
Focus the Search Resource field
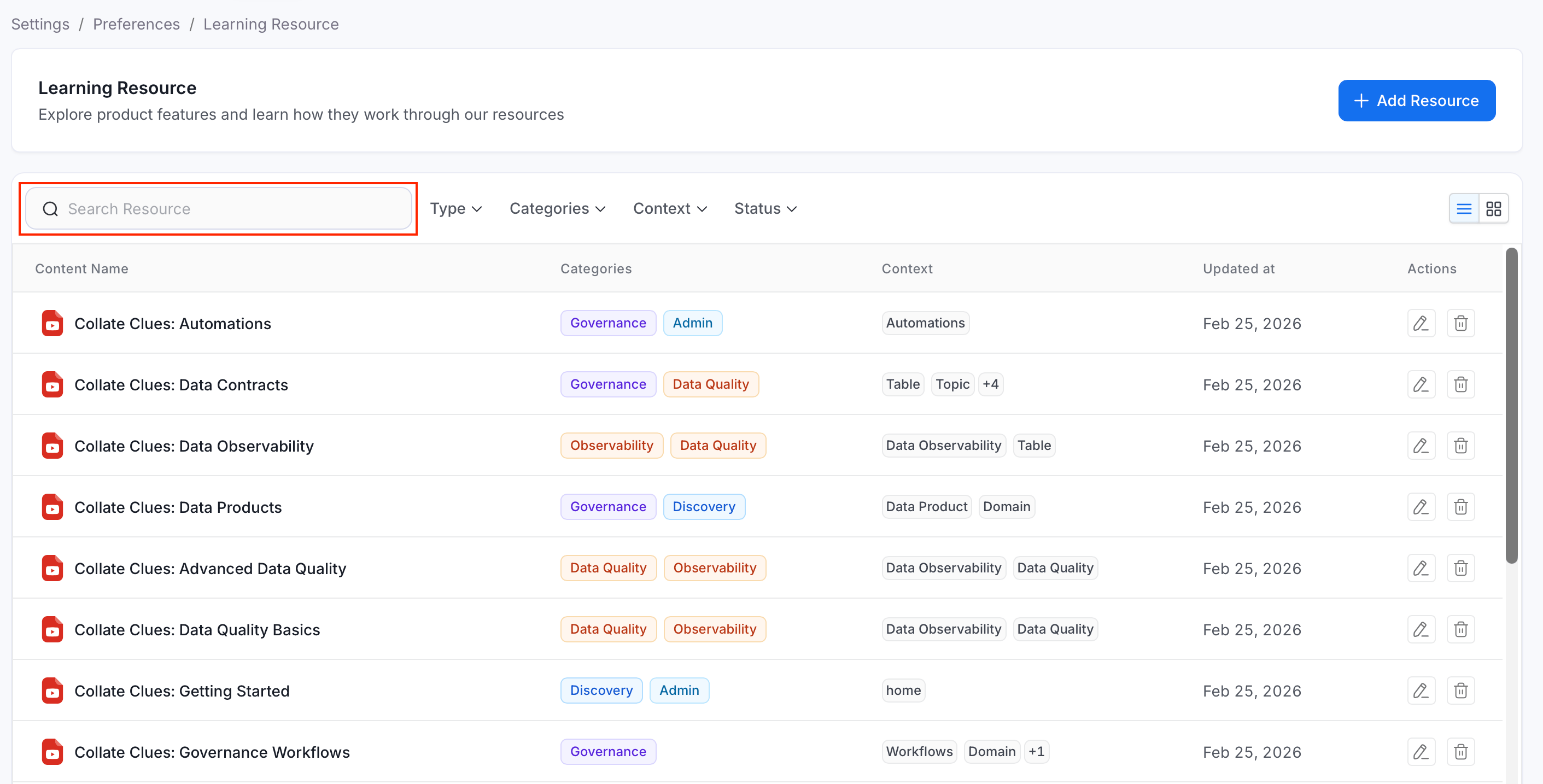click(x=219, y=208)
